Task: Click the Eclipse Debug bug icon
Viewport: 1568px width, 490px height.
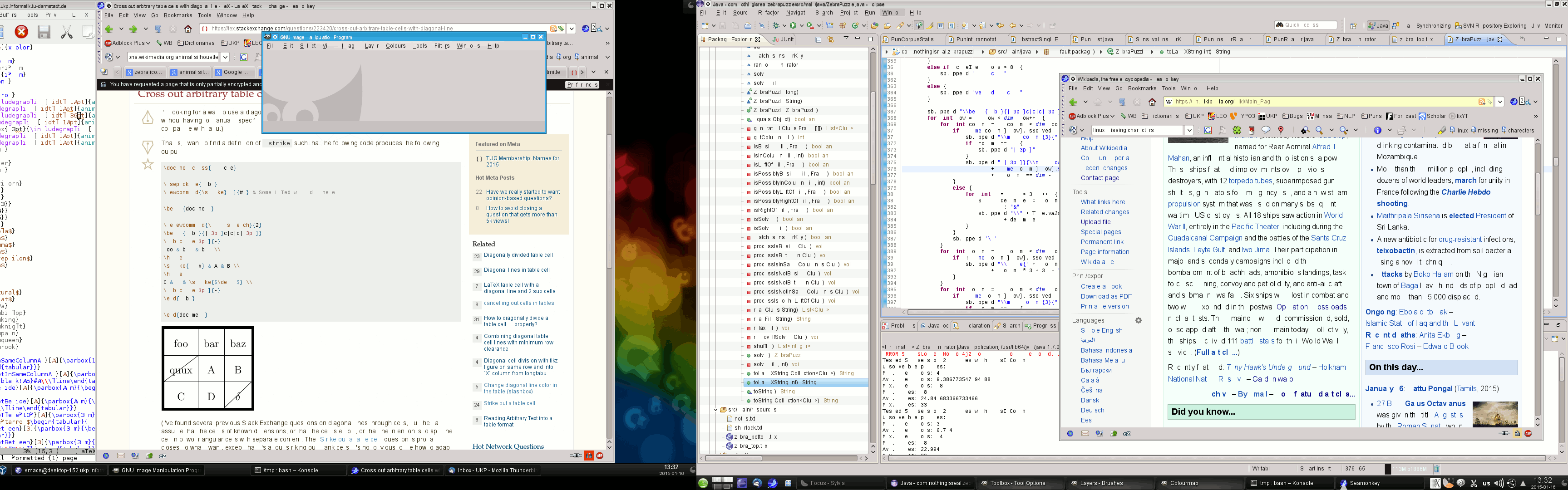Action: tap(776, 25)
